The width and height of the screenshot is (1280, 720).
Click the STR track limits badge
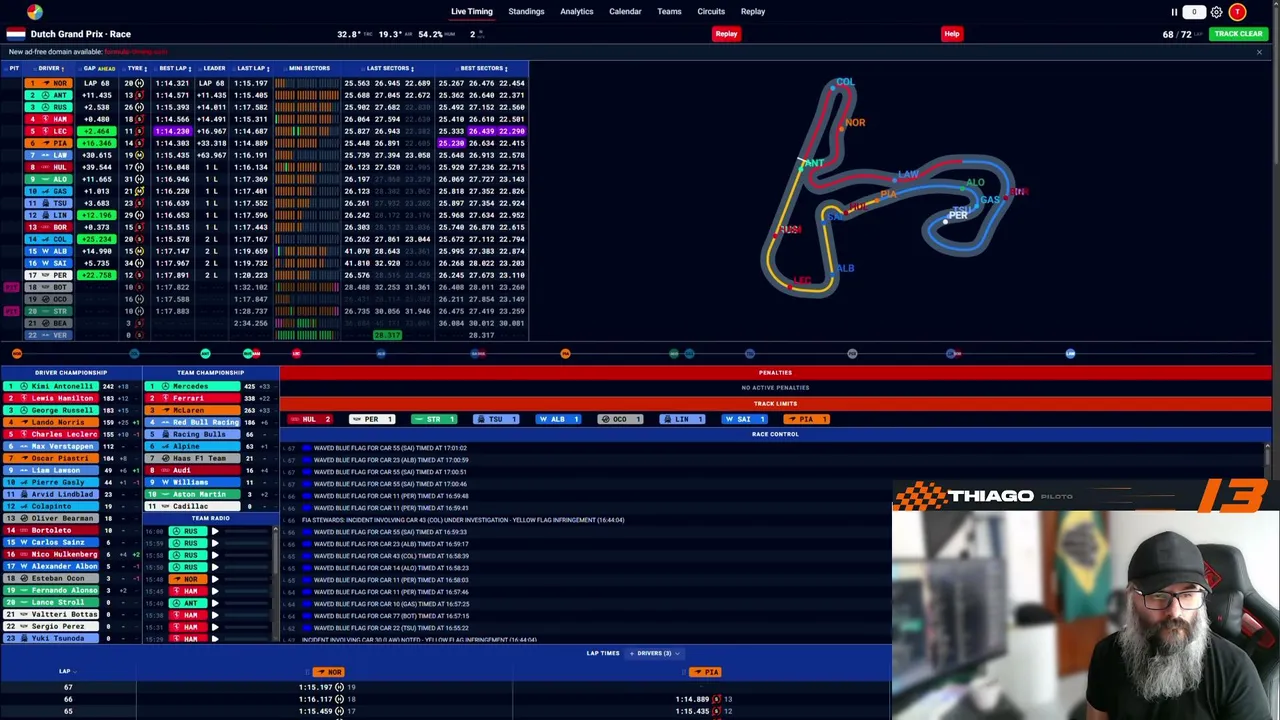click(433, 419)
